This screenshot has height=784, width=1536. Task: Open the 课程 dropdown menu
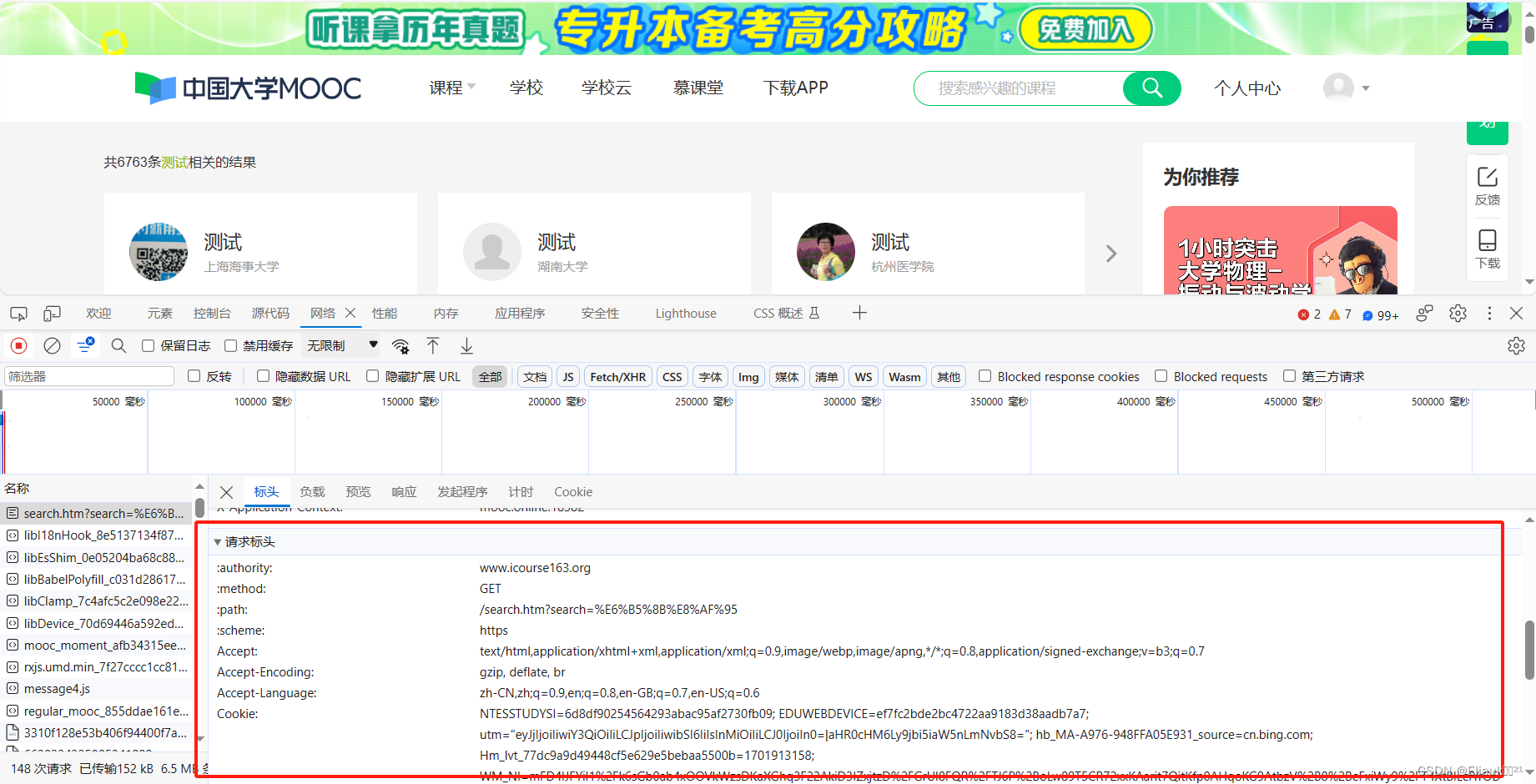click(x=452, y=88)
